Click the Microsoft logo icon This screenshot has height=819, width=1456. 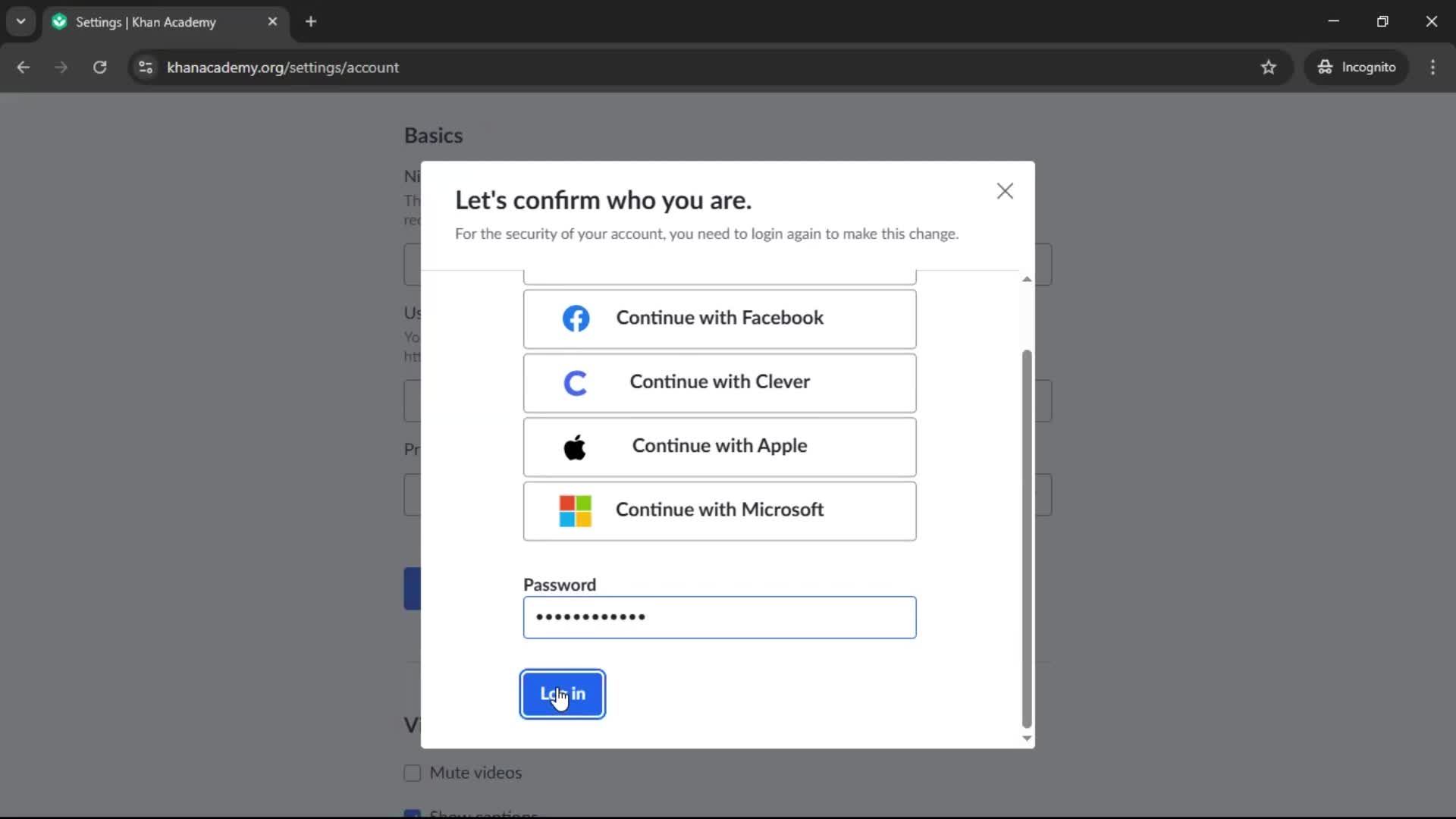575,511
